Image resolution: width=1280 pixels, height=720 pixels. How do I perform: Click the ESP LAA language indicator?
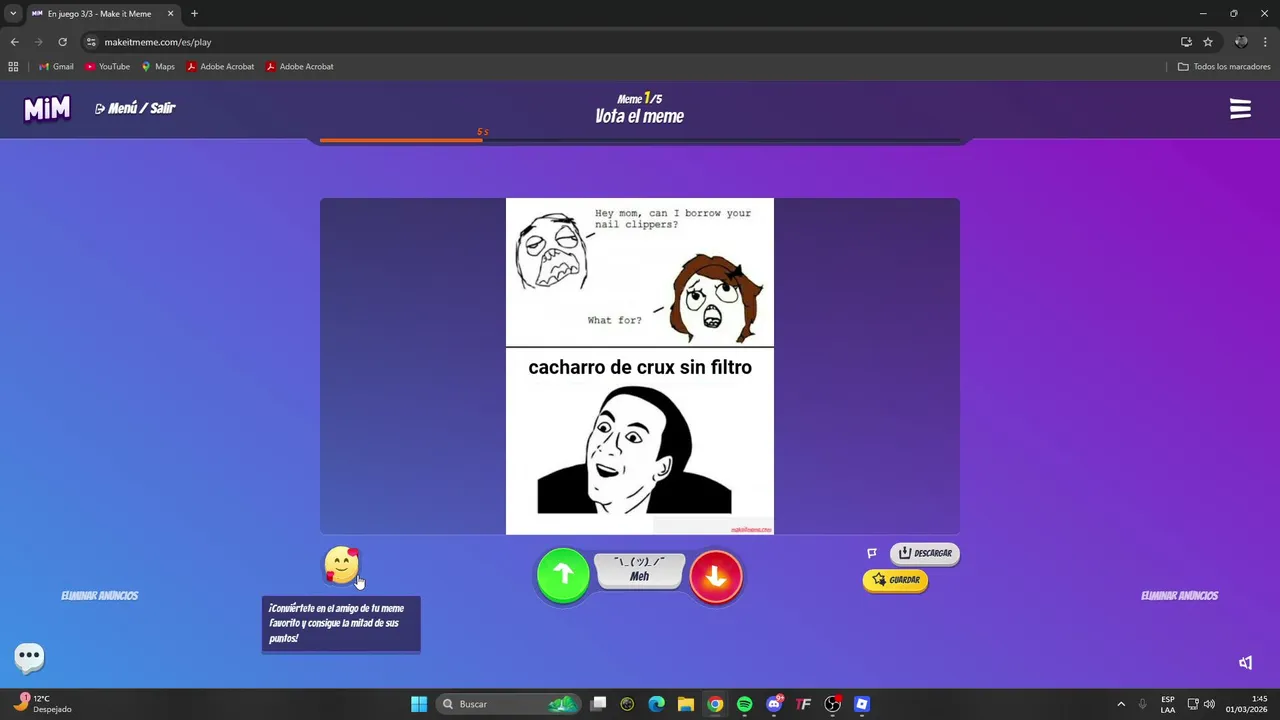coord(1168,704)
